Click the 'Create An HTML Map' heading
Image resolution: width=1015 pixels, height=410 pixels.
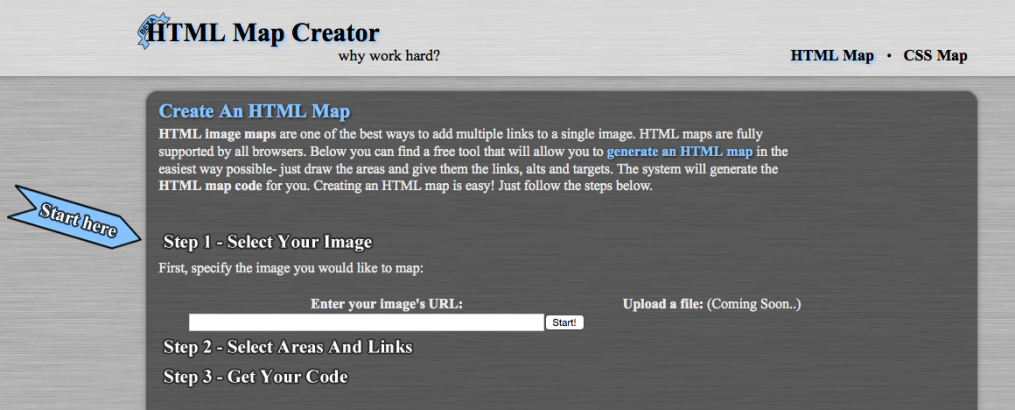point(254,111)
